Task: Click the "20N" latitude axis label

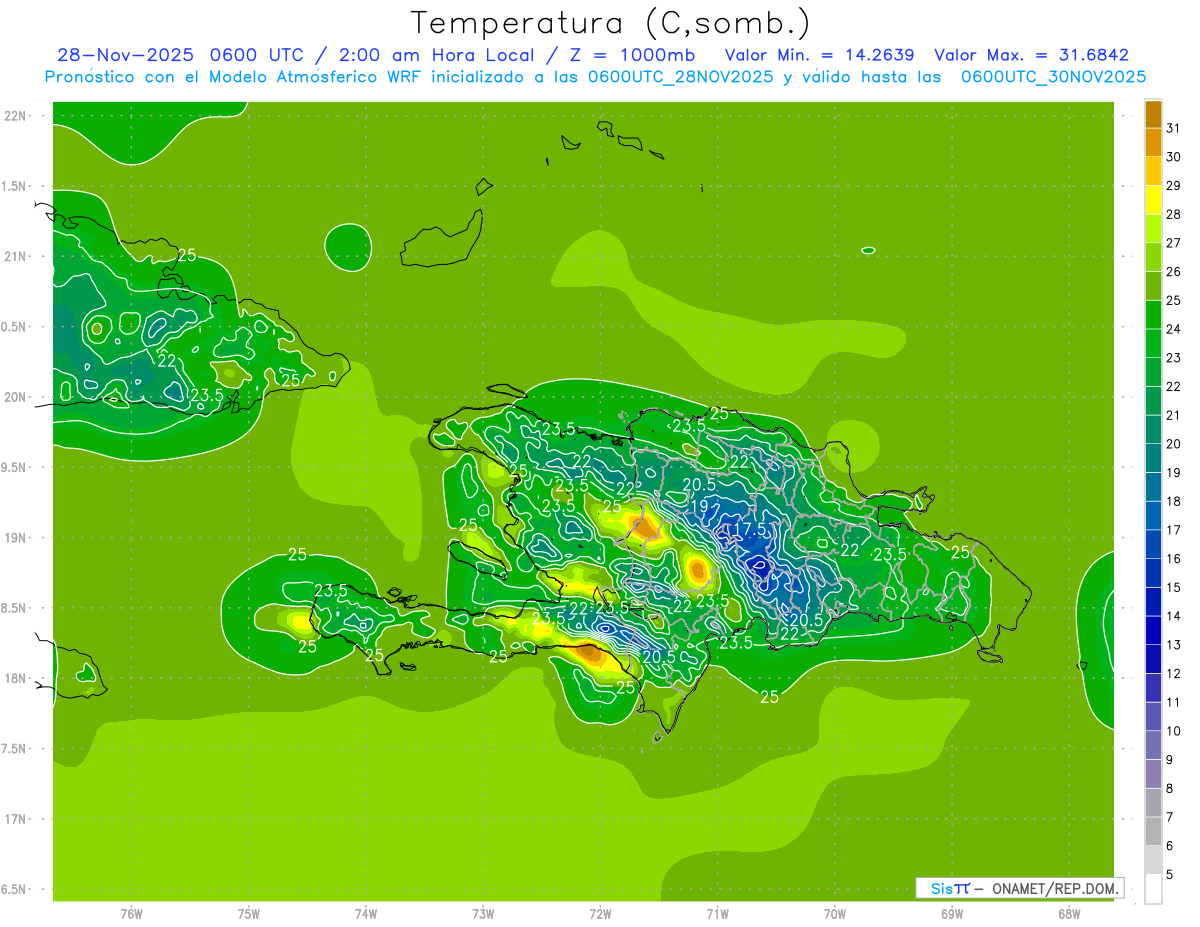Action: pos(15,397)
